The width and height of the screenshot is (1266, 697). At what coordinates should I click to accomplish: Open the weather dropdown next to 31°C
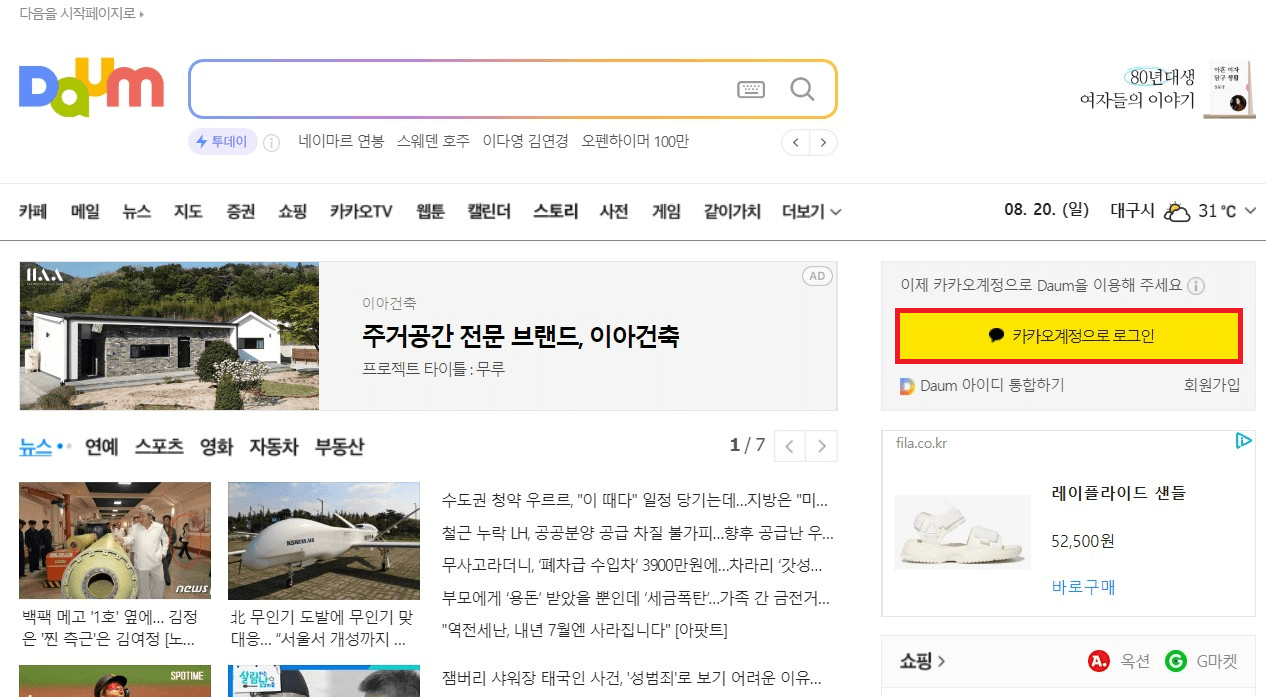point(1250,211)
